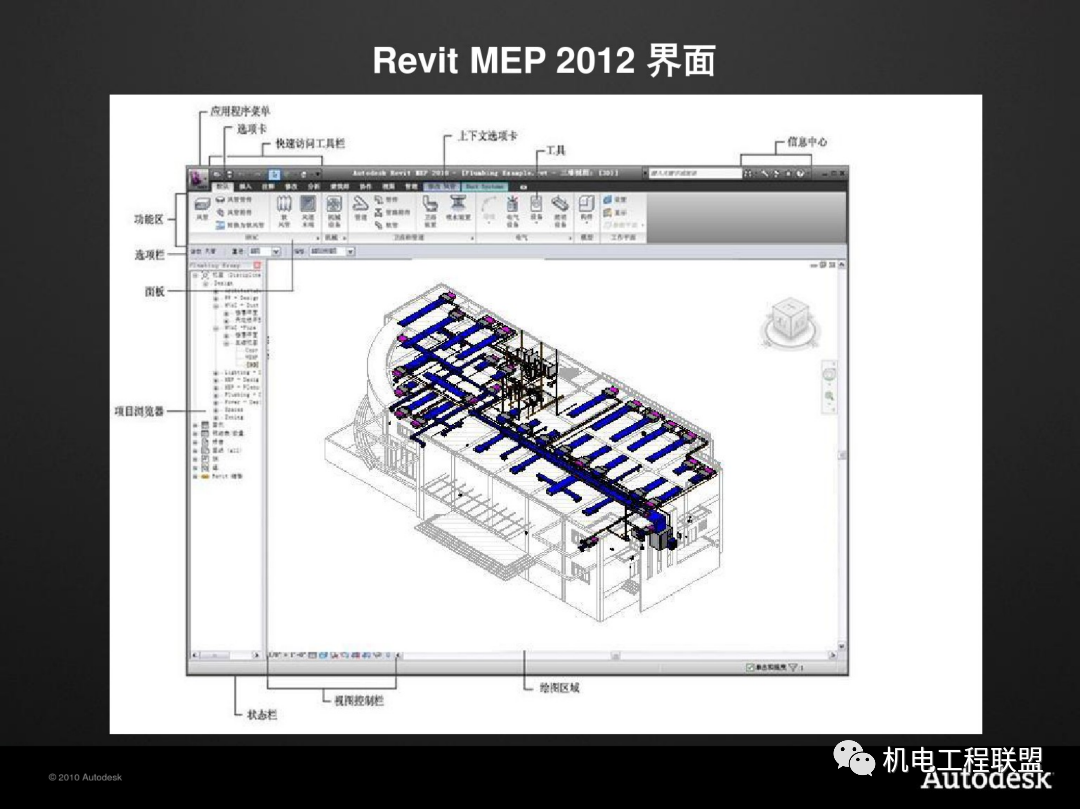1080x809 pixels.
Task: Select the Electrical Equipment (电气设备) tool
Action: click(x=512, y=211)
